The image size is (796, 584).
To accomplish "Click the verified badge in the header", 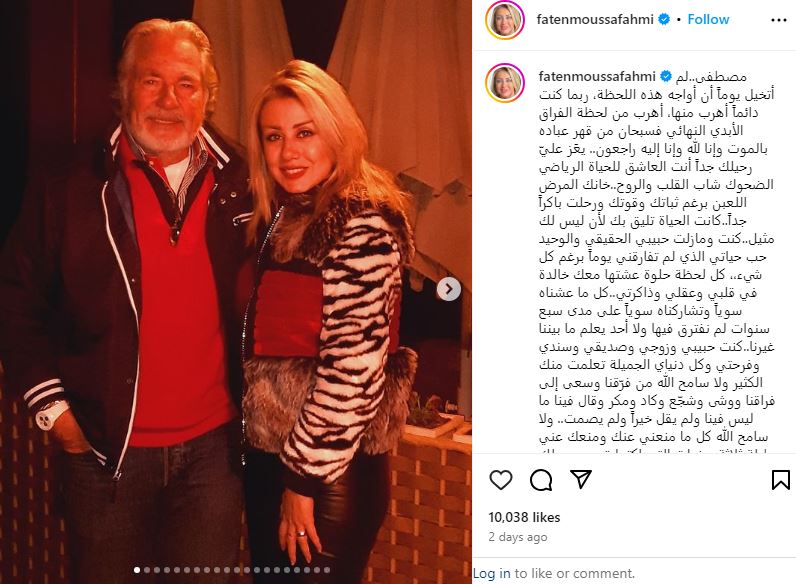I will tap(664, 19).
